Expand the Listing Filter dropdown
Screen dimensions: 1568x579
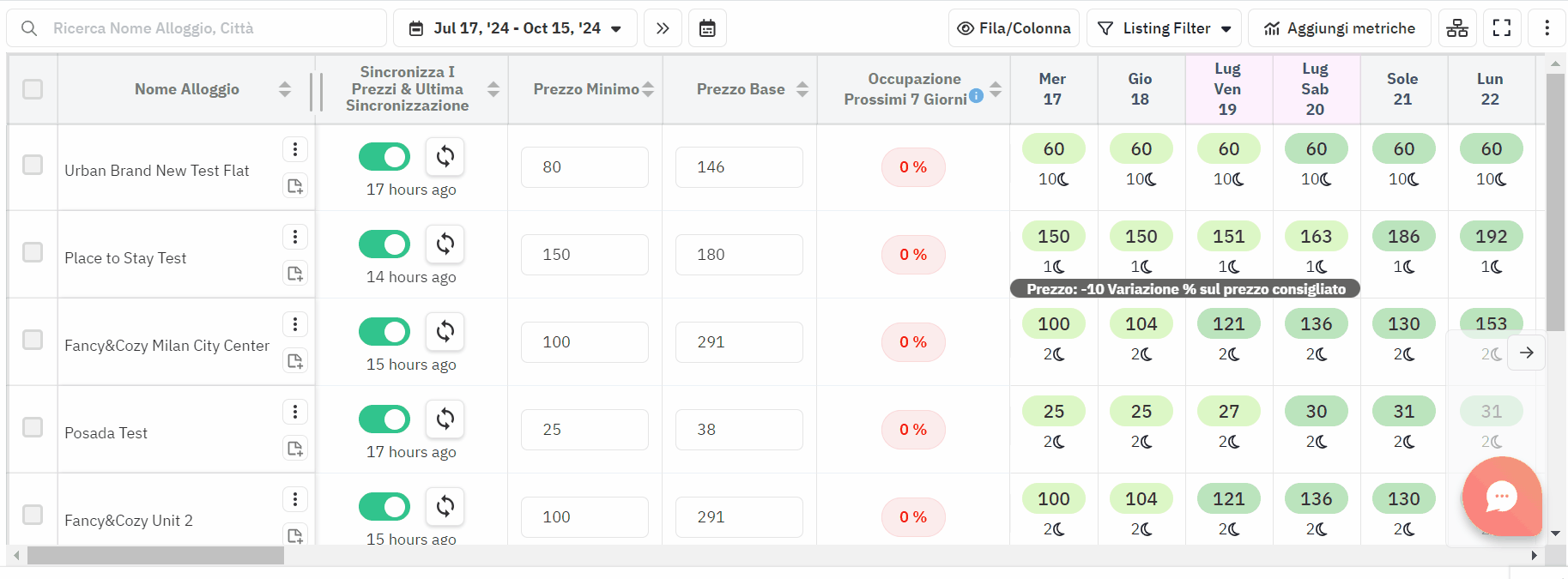[x=1166, y=28]
